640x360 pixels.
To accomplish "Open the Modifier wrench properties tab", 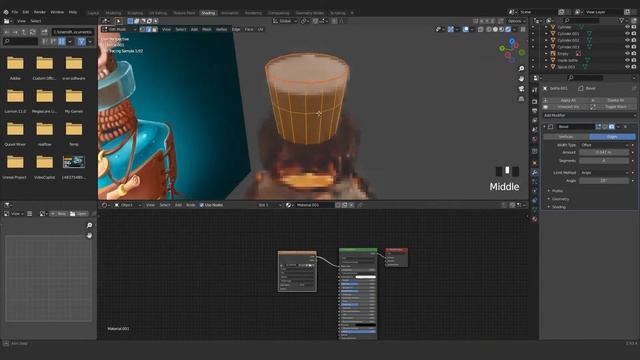I will (x=535, y=173).
